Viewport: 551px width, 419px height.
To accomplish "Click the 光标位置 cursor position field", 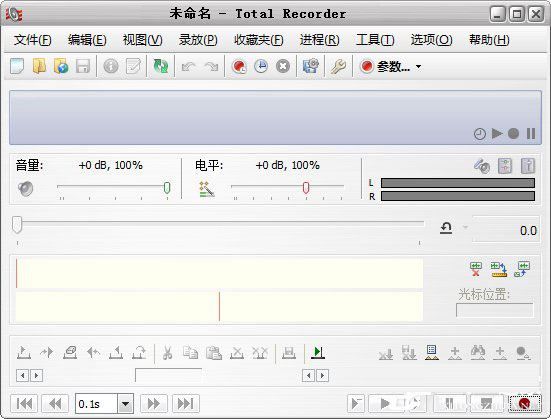I will [494, 310].
